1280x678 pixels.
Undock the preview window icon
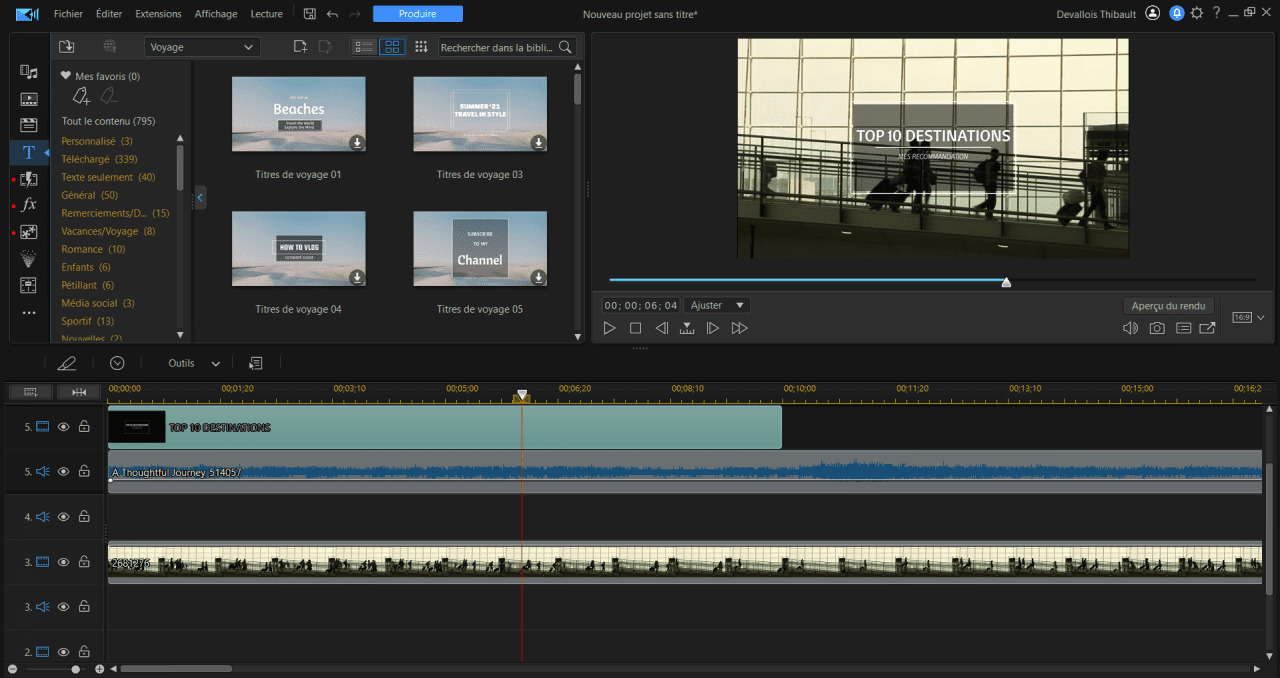(1208, 328)
